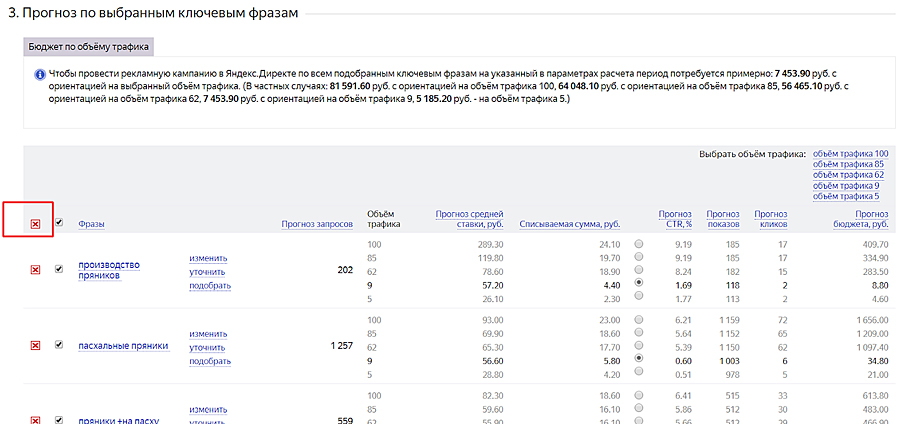Click 'уточнить' for 'пасхальные пряники'
Screen dimensions: 900x424
tap(207, 347)
